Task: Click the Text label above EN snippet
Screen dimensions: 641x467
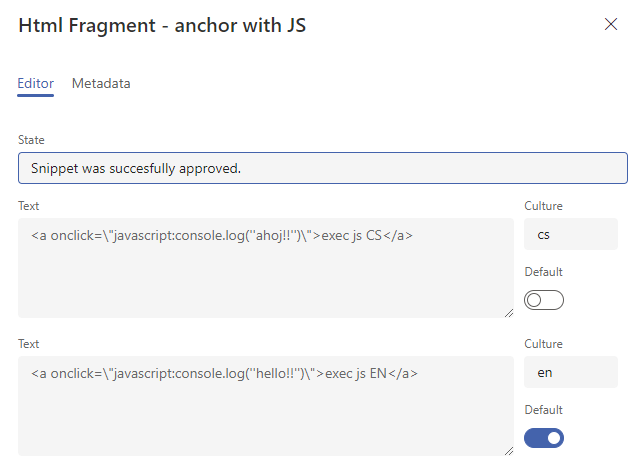Action: click(29, 344)
